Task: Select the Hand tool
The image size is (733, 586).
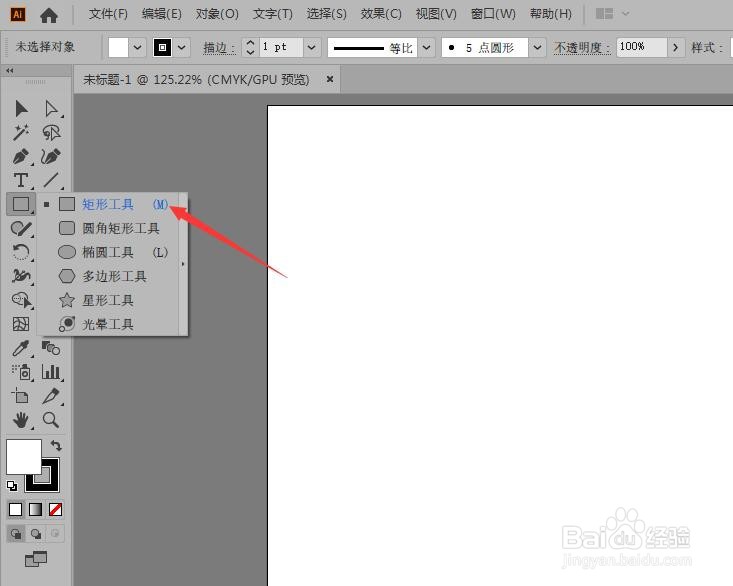Action: 21,421
